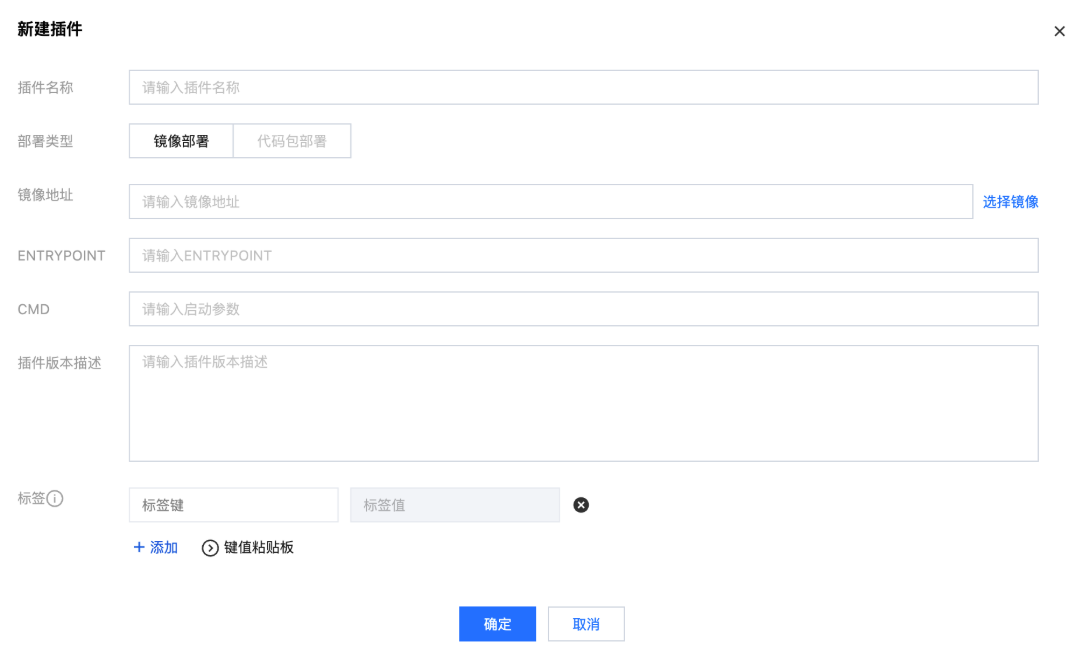Click the plus icon to add a tag
1085x655 pixels.
tap(139, 547)
